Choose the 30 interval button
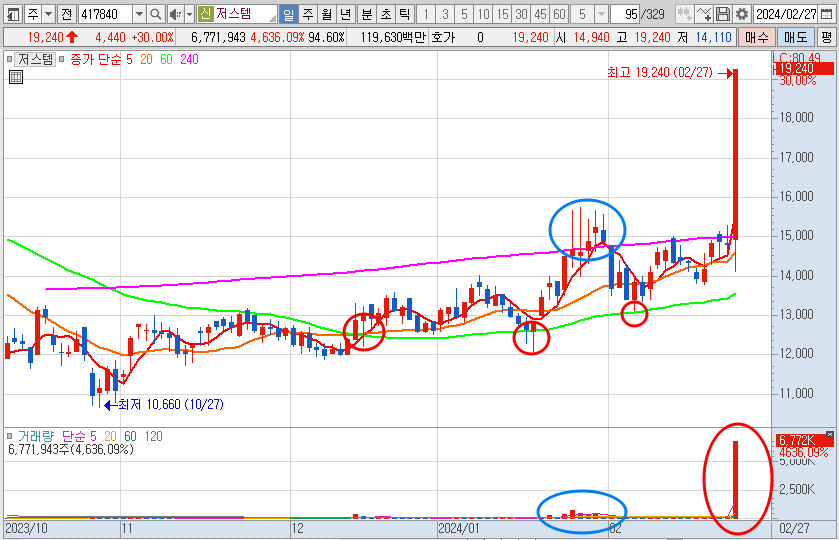 pos(522,14)
